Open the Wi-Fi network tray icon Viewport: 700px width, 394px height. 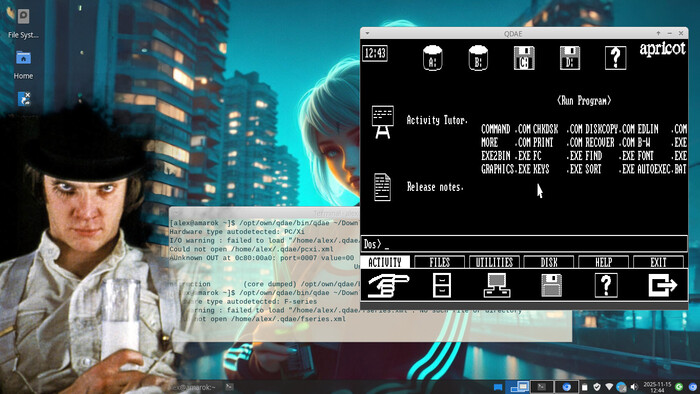[x=609, y=386]
